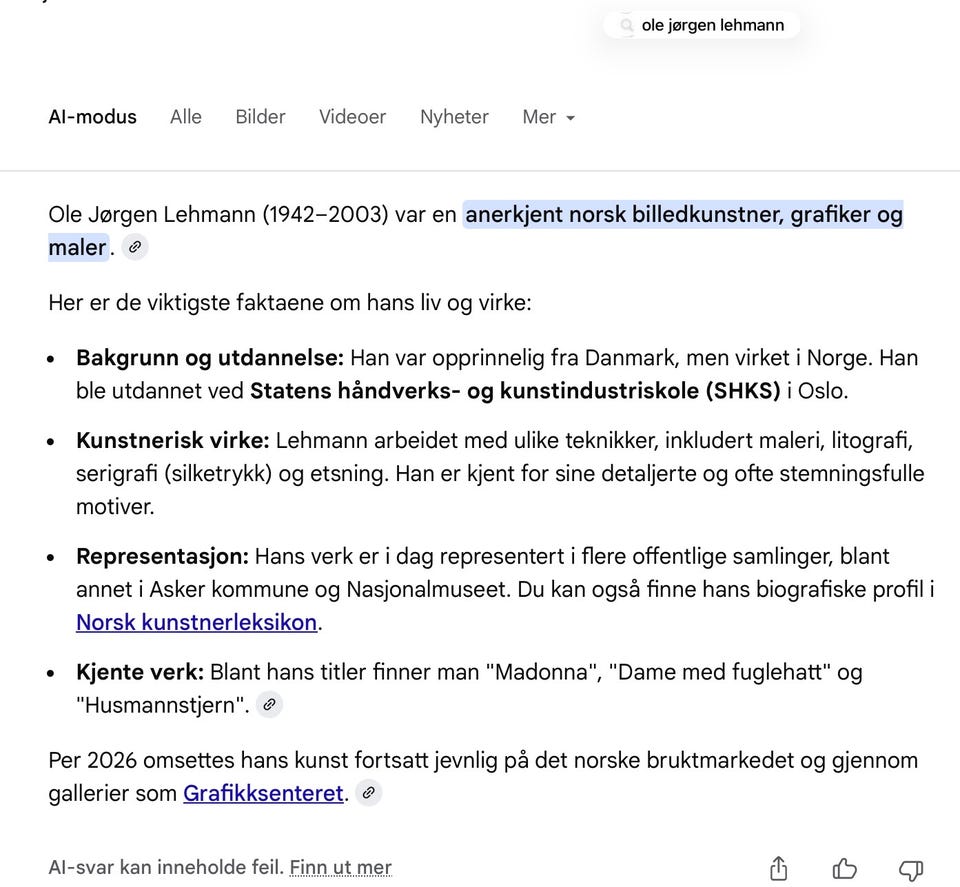
Task: Select the Alle results tab
Action: (x=185, y=117)
